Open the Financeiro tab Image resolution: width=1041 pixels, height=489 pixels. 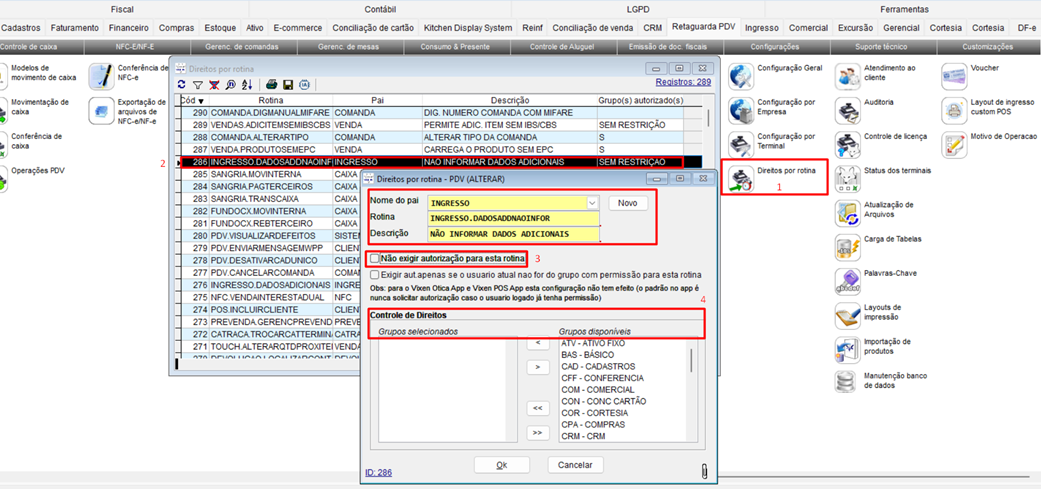pos(129,28)
